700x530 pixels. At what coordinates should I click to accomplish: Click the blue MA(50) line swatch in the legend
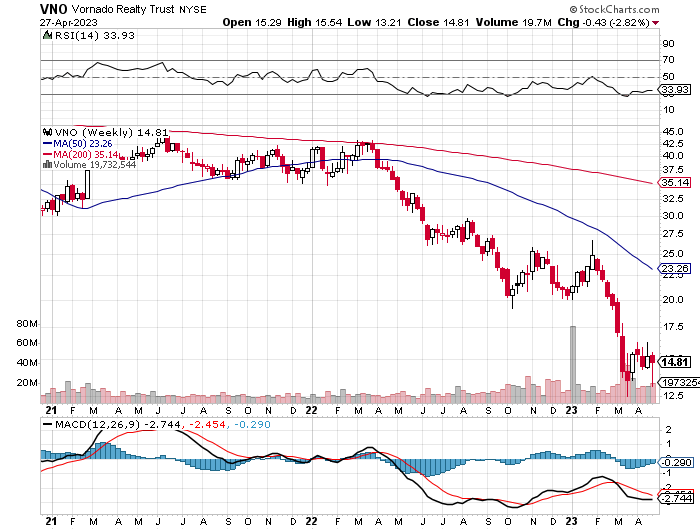(47, 144)
